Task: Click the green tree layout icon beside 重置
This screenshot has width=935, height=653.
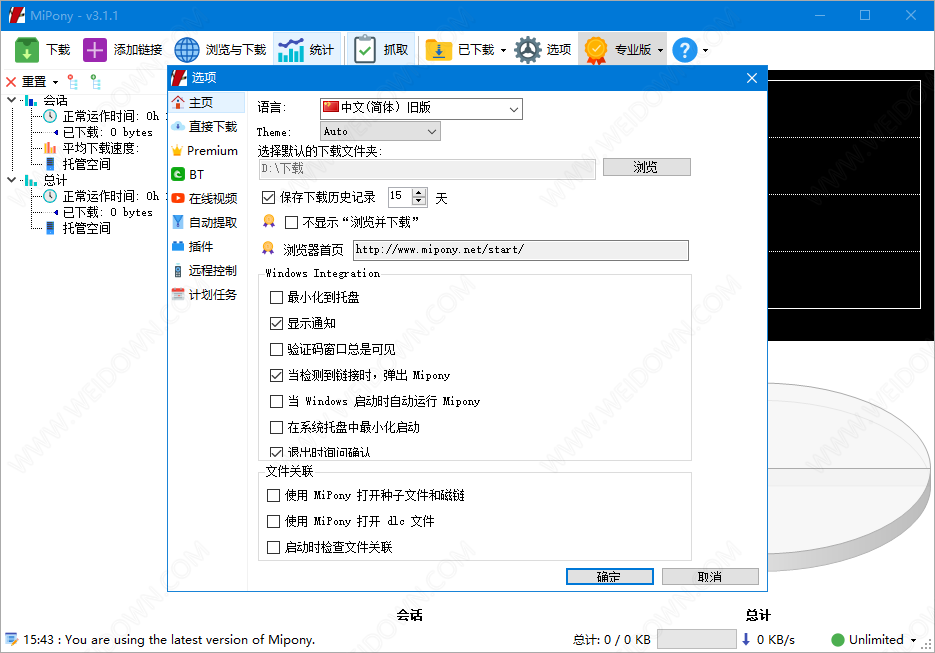Action: click(x=95, y=82)
